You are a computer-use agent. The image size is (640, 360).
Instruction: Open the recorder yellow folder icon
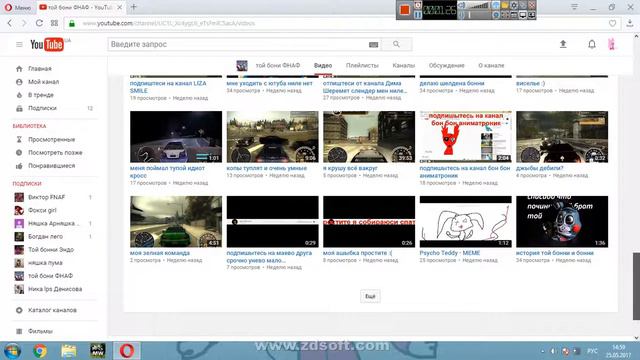(505, 5)
